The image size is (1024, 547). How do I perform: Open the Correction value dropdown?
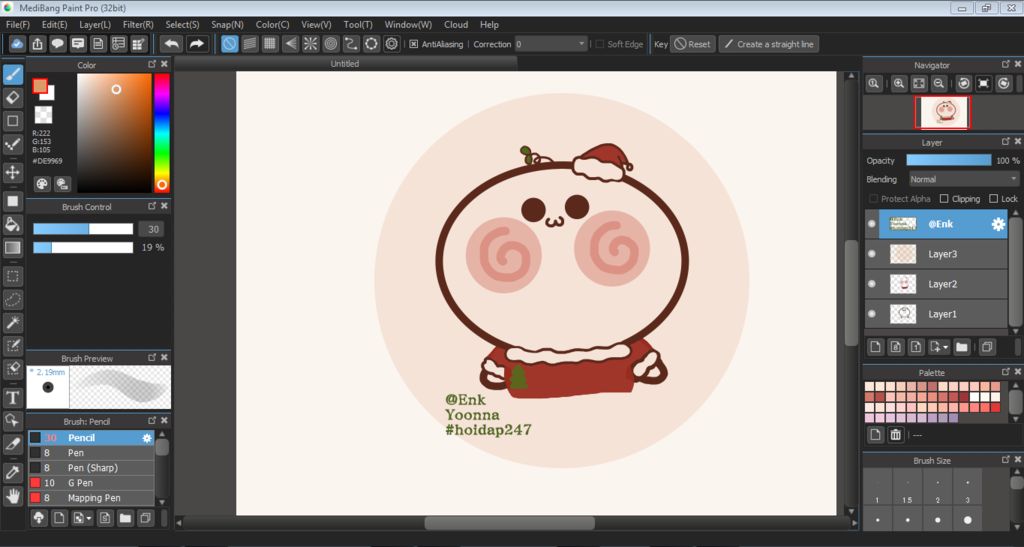click(x=551, y=44)
